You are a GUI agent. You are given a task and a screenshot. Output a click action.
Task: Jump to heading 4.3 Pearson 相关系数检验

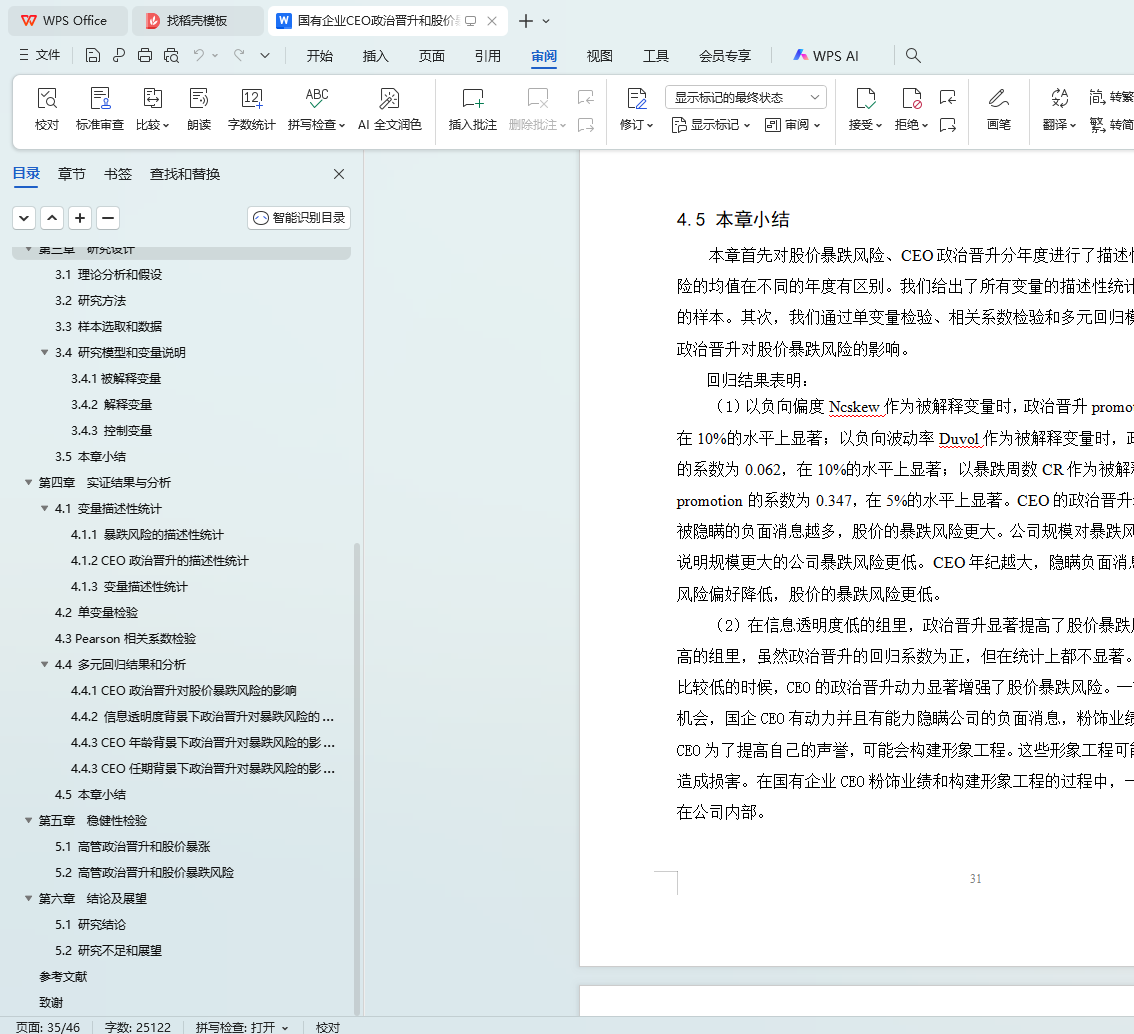(x=125, y=638)
